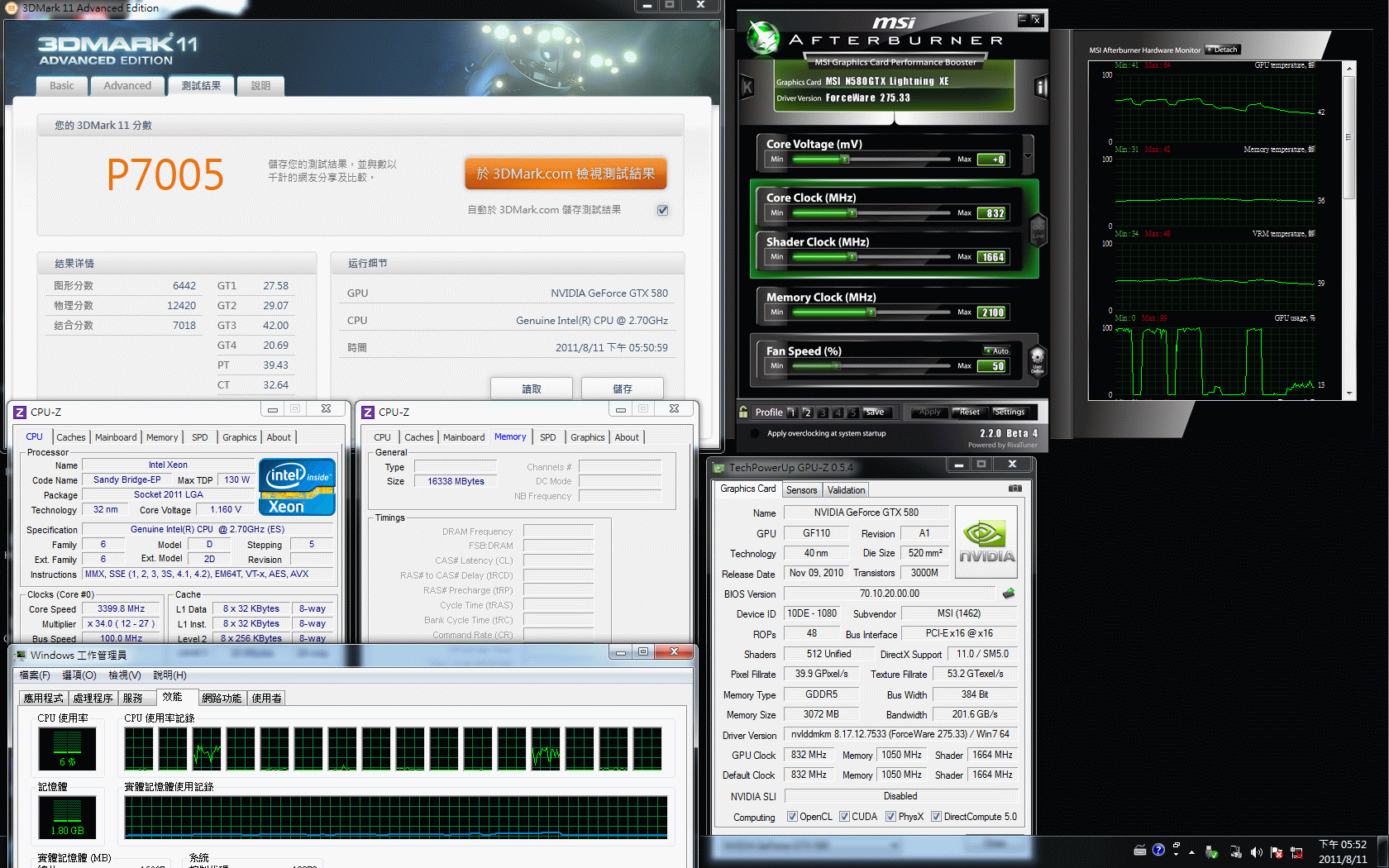Take a GPU-Z screenshot with the camera icon
Image resolution: width=1389 pixels, height=868 pixels.
[1015, 489]
